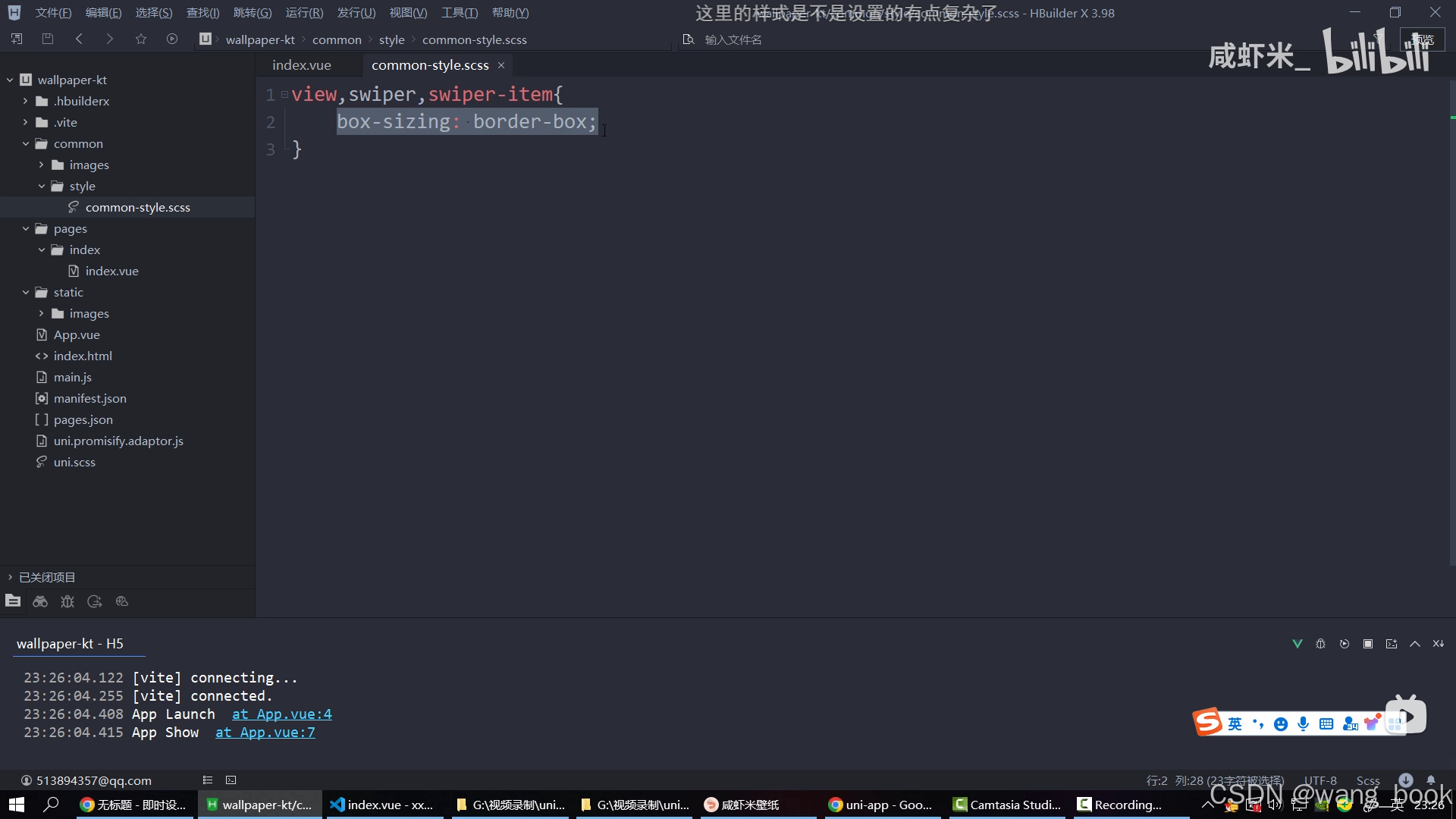Open main.js in the project tree
Screen dimensions: 1456x819
pos(72,377)
